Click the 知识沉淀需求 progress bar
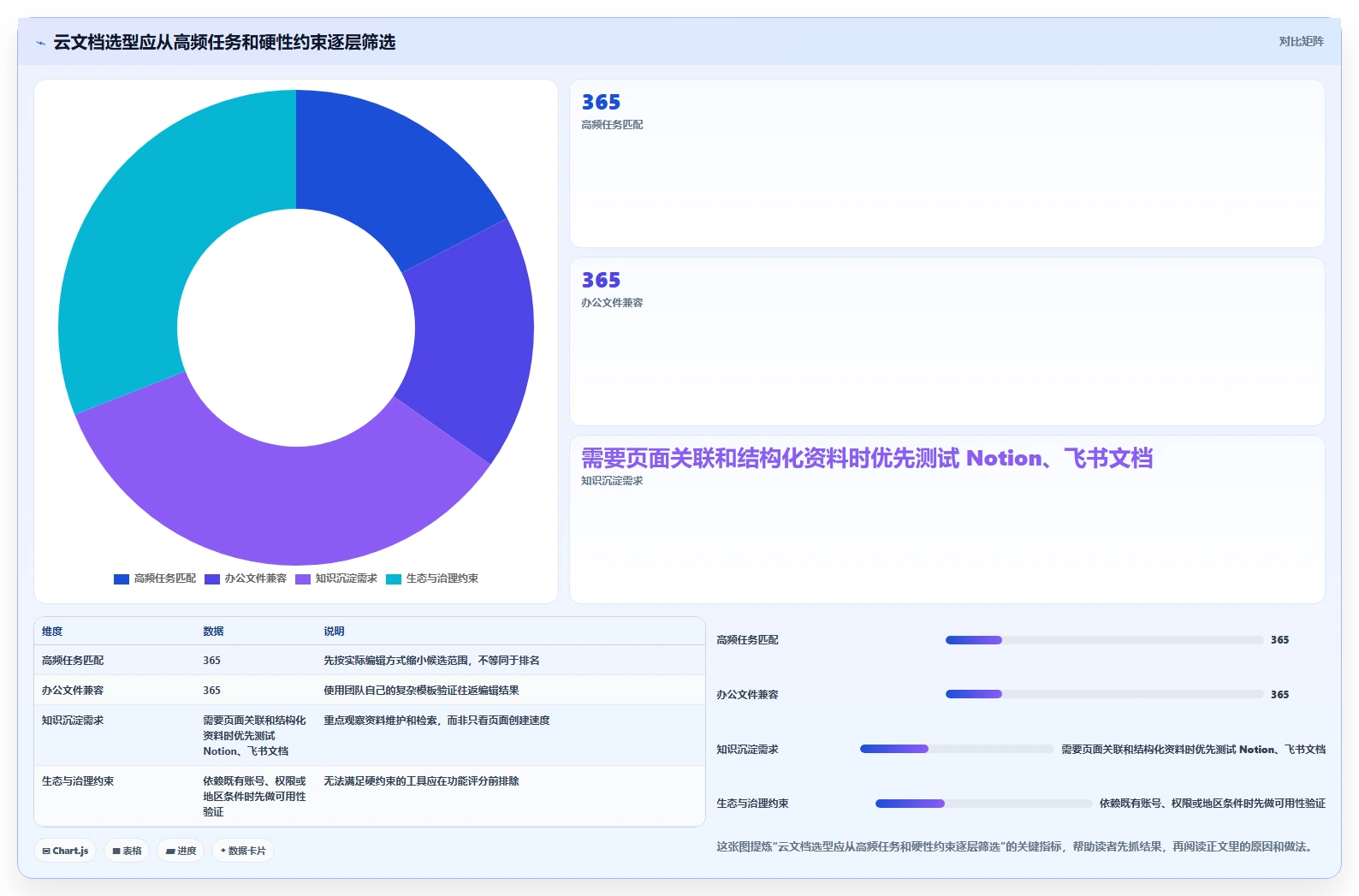 957,749
